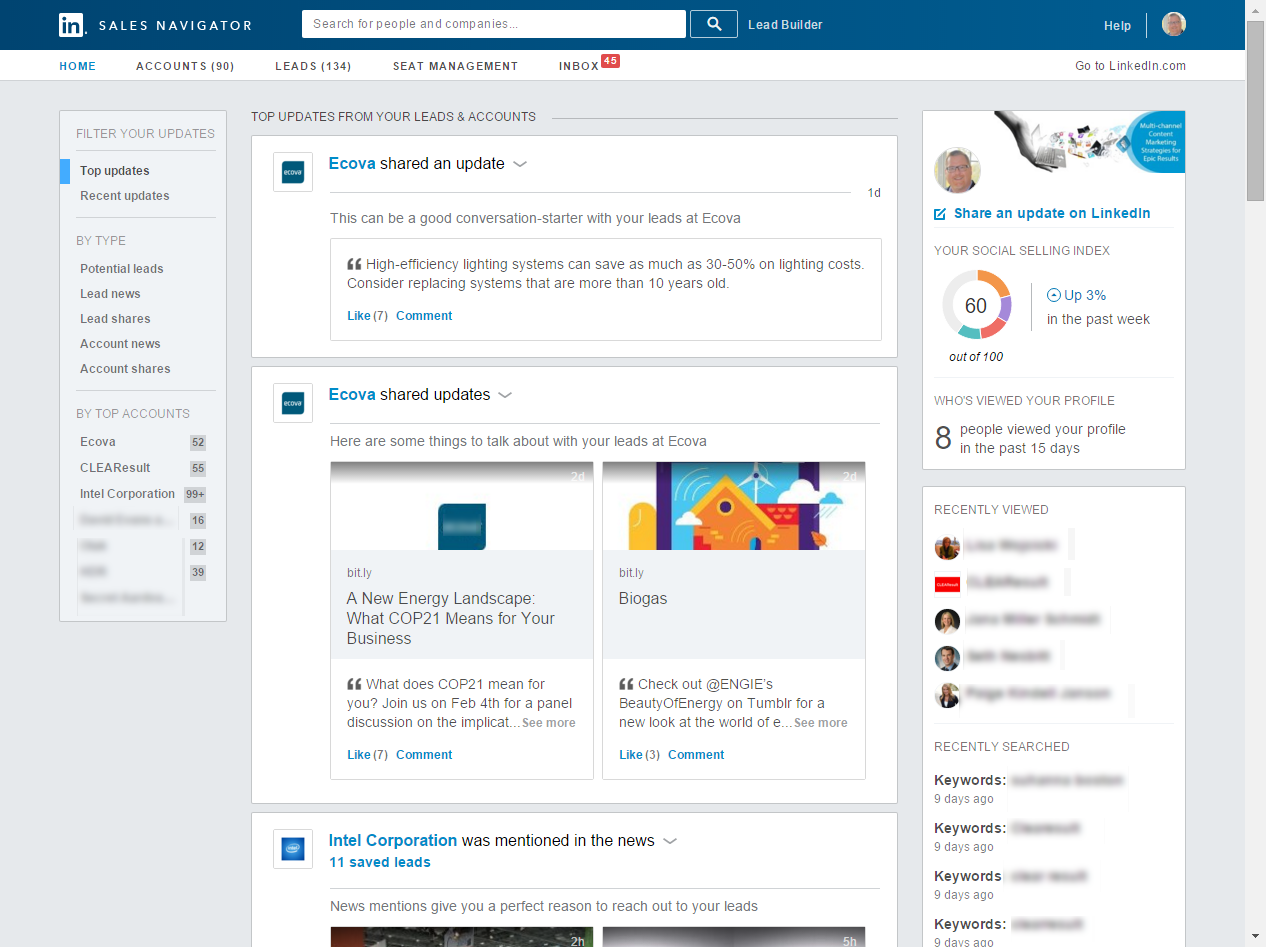Expand options for 'Ecova shared updates'
This screenshot has height=947, width=1266.
pos(505,396)
